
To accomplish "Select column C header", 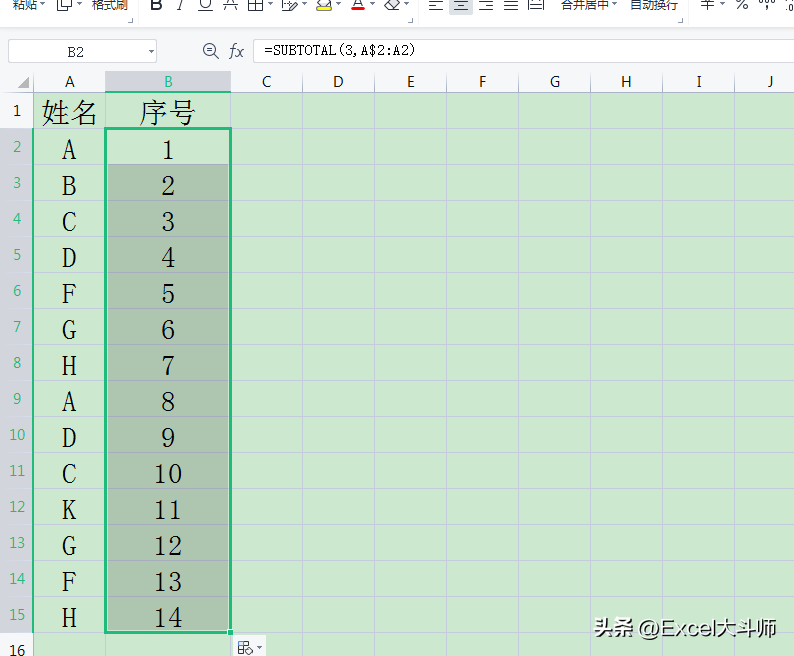I will pos(267,82).
